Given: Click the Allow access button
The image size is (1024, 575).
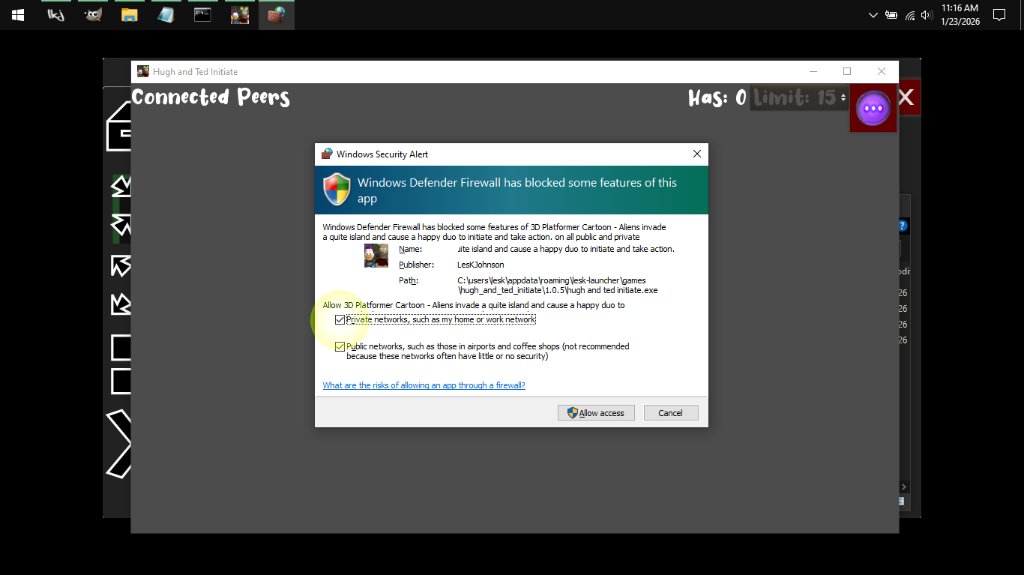Looking at the screenshot, I should point(596,413).
